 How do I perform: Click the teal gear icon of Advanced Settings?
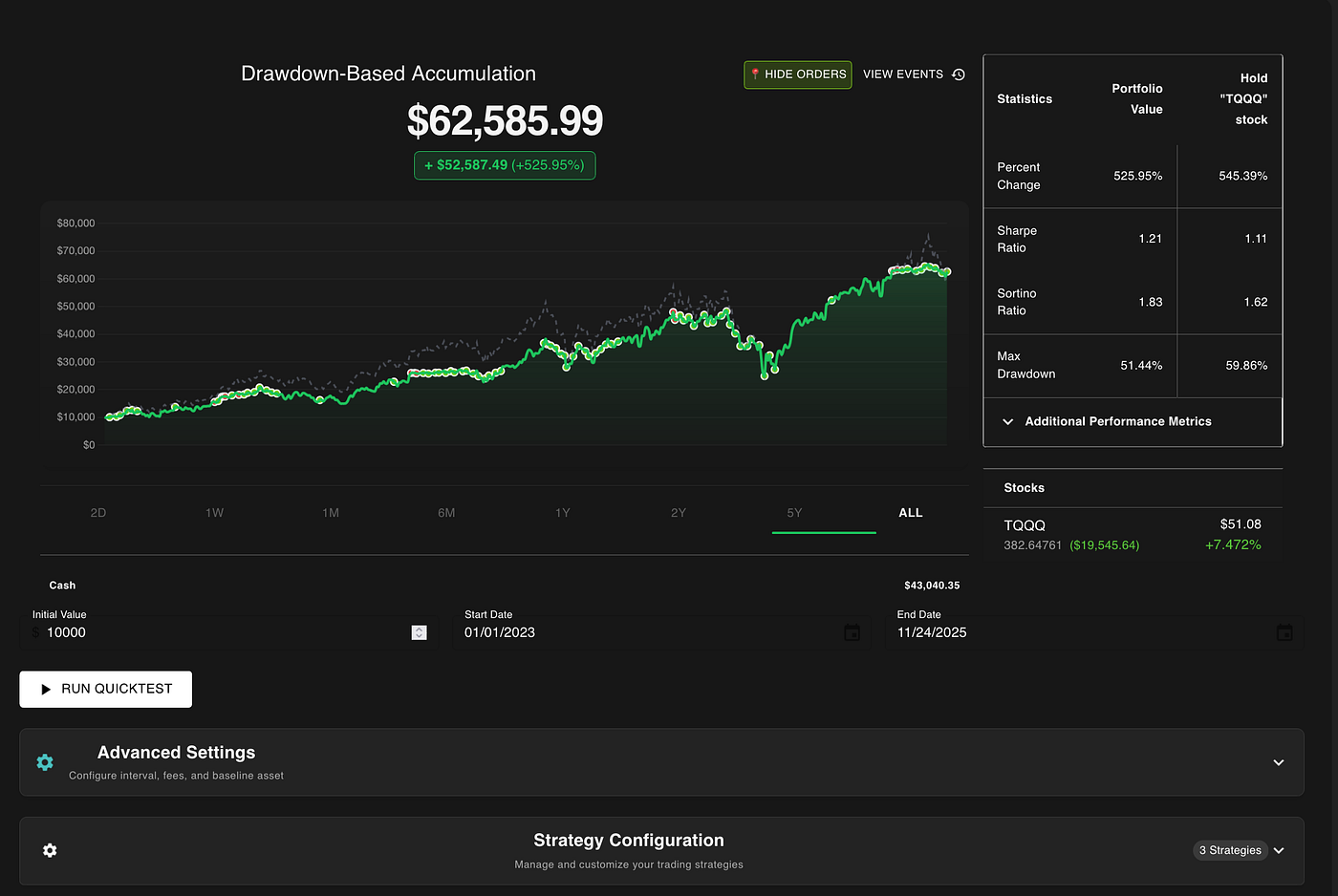point(45,762)
